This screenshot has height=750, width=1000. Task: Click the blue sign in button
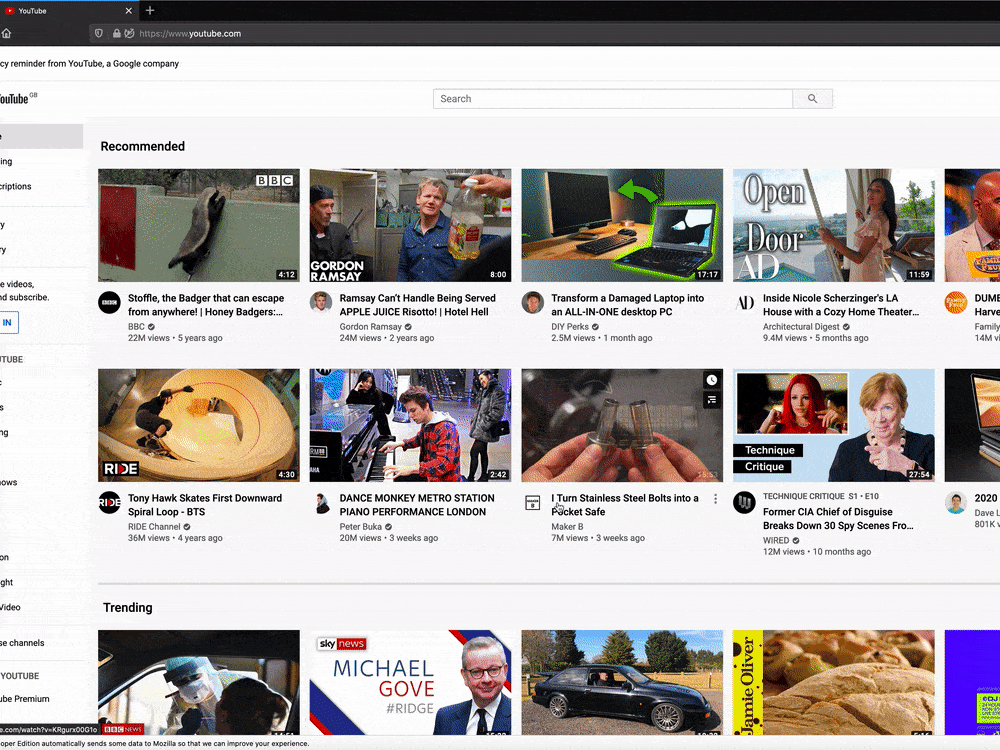(8, 323)
